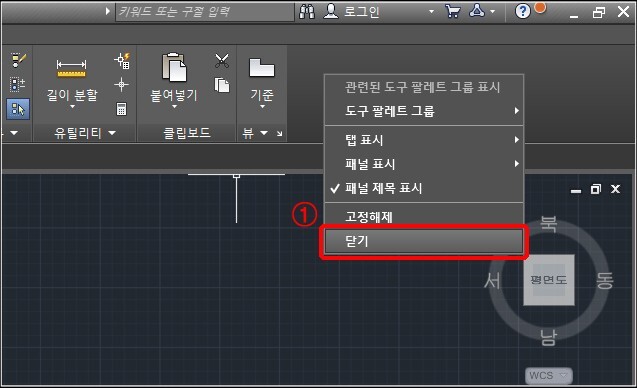Click the Cut scissors icon
637x388 pixels.
coord(222,61)
